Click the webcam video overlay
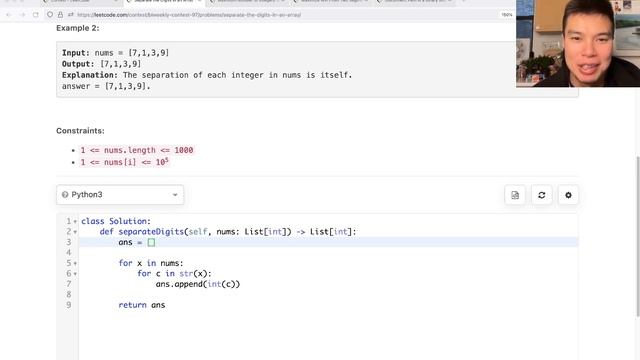The width and height of the screenshot is (640, 360). tap(578, 43)
